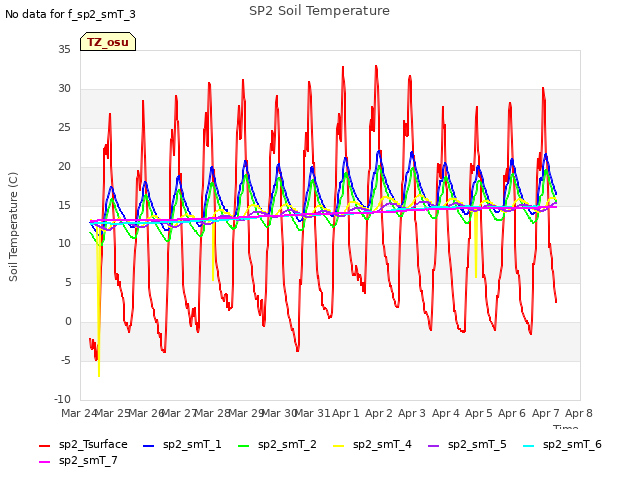Click the Apr 5 x-axis date label
The image size is (640, 480).
tap(478, 413)
